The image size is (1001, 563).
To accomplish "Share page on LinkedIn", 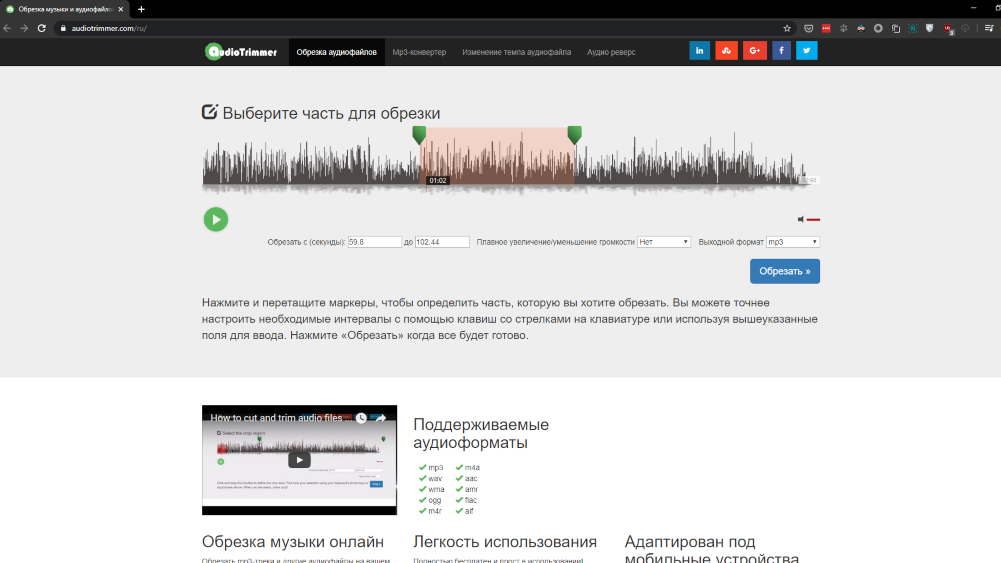I will pos(700,50).
